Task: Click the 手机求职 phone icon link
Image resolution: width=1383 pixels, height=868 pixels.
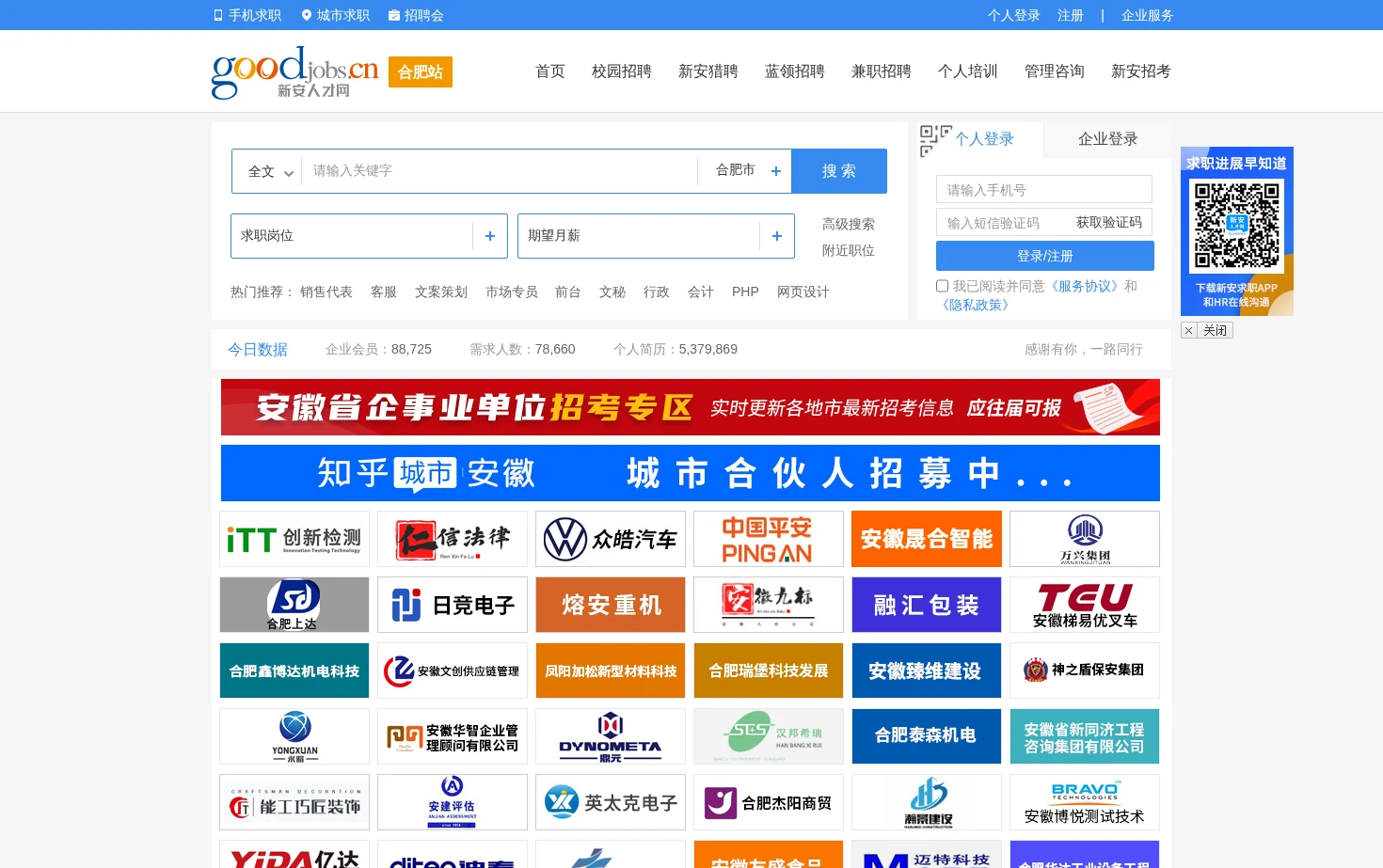Action: coord(247,15)
